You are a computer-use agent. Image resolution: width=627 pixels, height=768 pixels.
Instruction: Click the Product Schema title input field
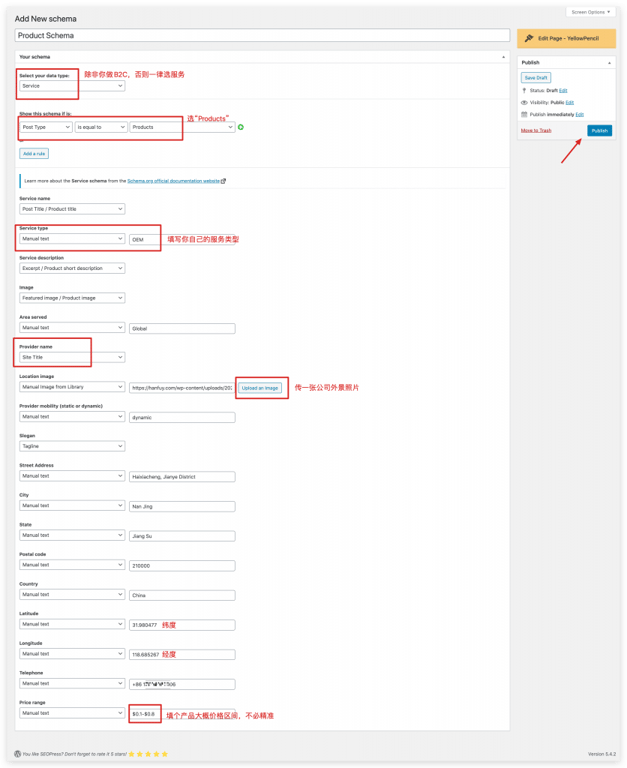(x=261, y=35)
